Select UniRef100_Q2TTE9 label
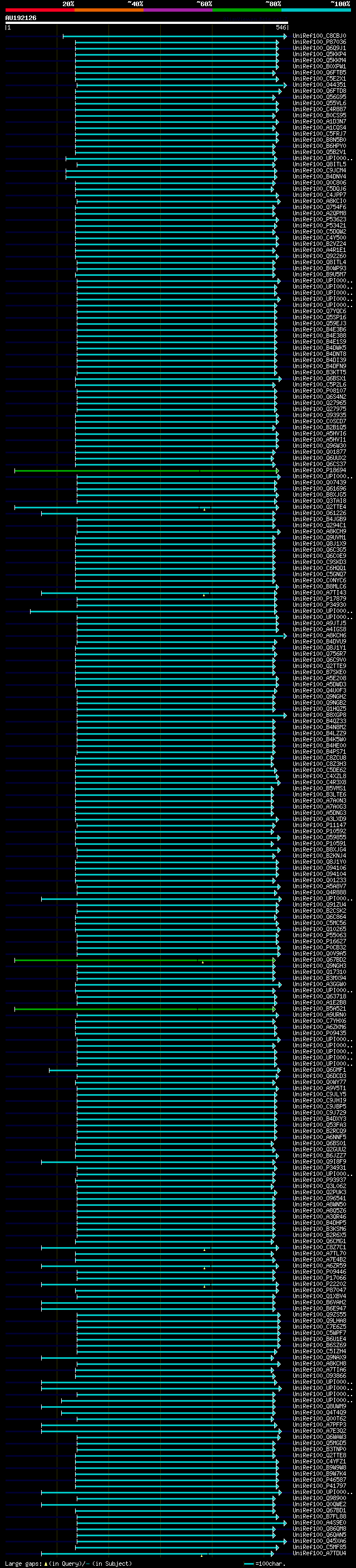Image resolution: width=356 pixels, height=1568 pixels. (319, 666)
